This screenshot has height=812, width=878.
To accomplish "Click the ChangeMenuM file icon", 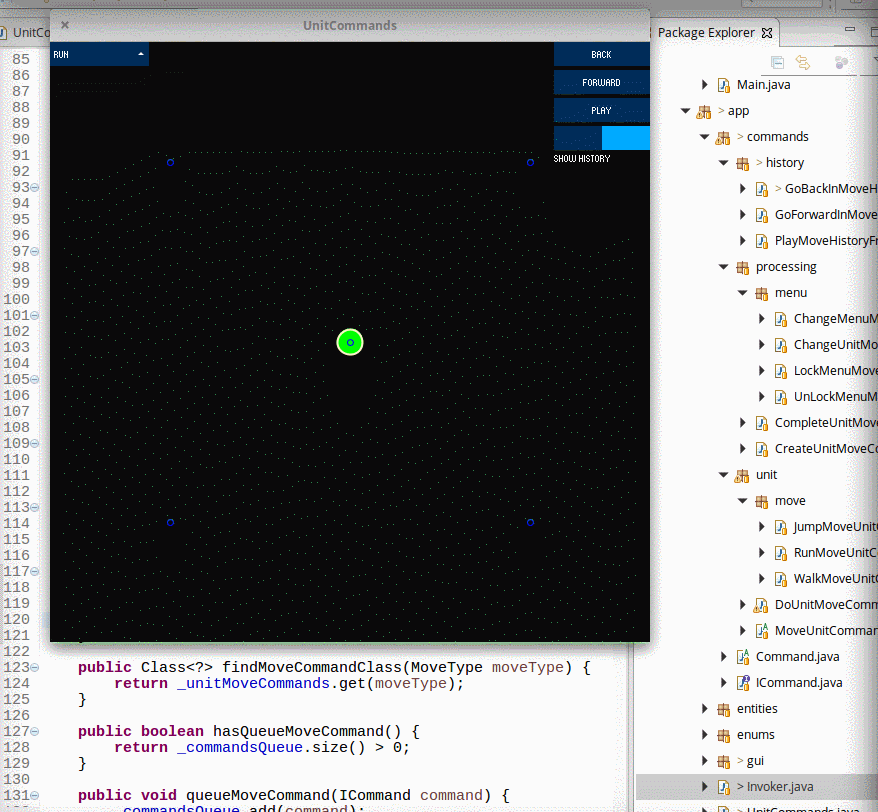I will tap(781, 319).
